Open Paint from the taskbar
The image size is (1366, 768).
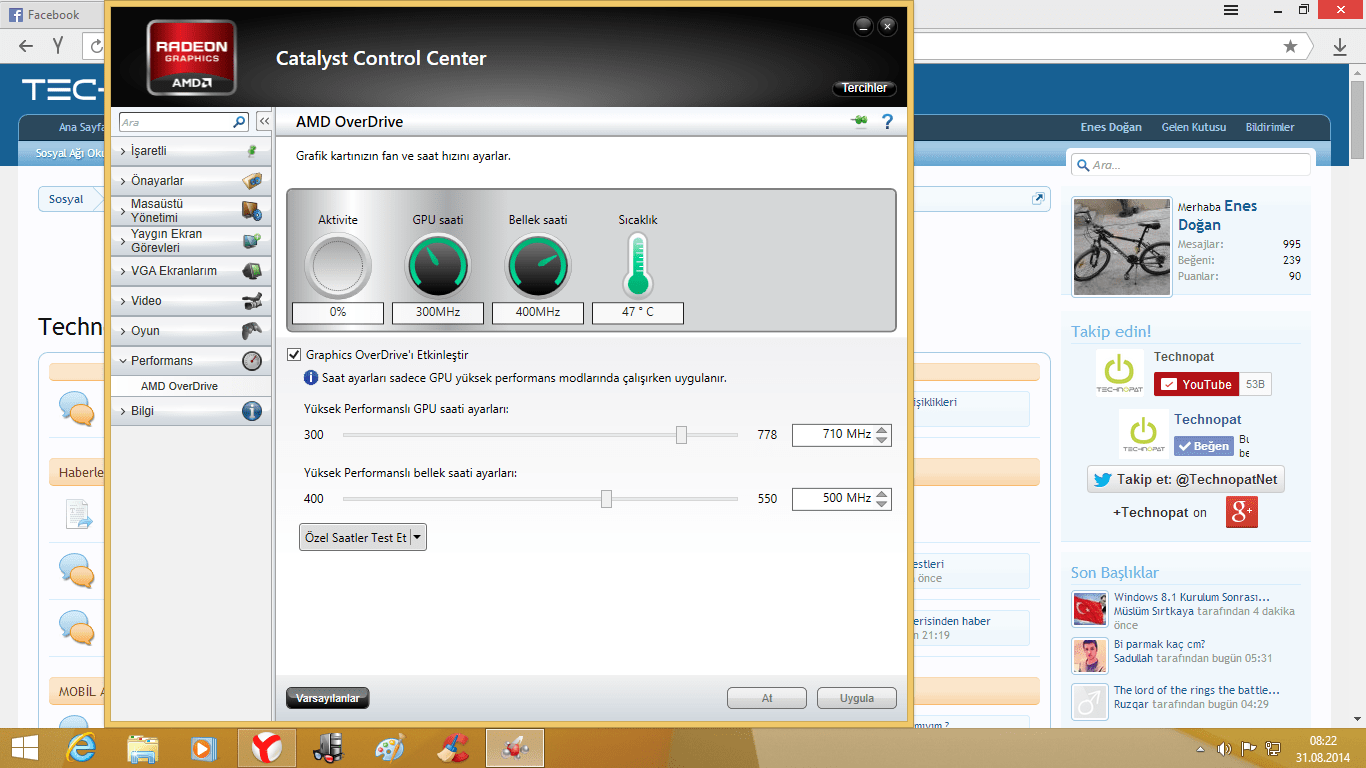click(390, 747)
